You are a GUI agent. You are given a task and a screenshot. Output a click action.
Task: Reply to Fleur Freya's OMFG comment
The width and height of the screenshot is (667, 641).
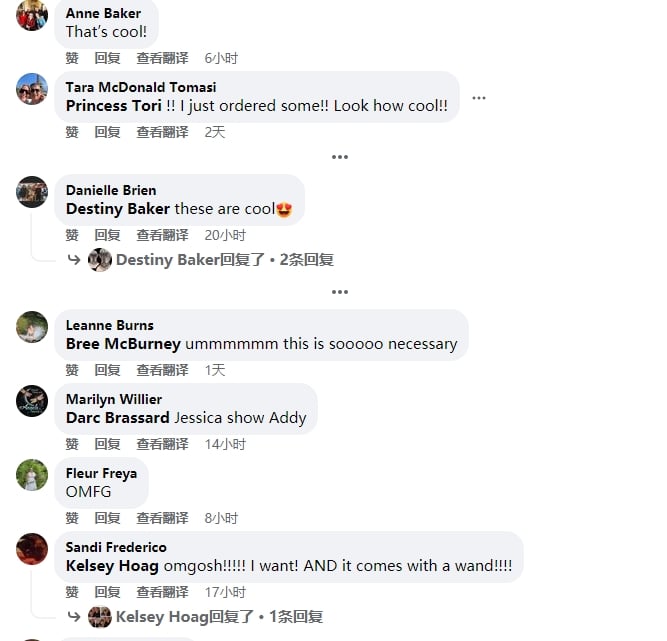[107, 518]
